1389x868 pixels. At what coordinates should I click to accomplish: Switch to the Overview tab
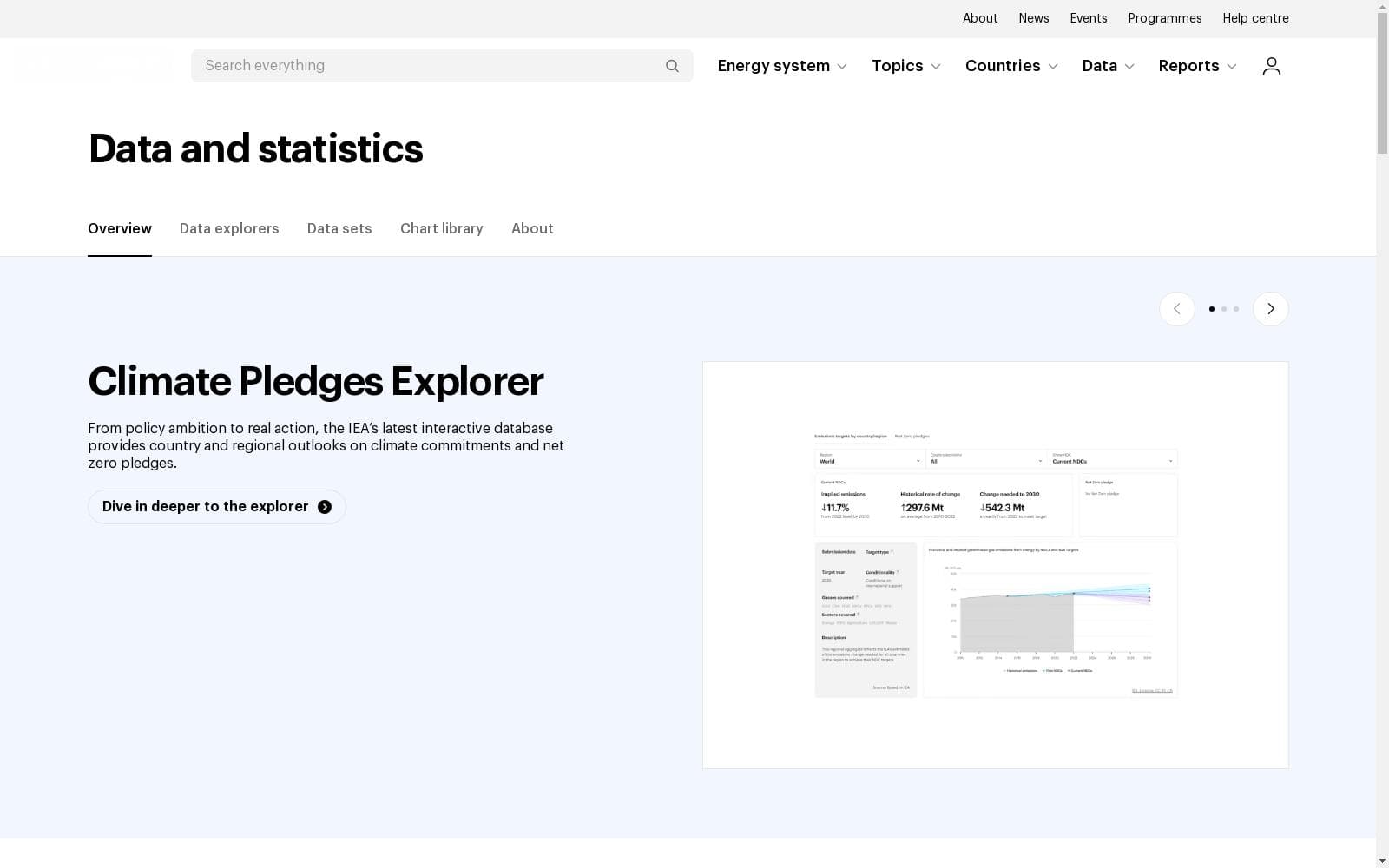point(120,228)
